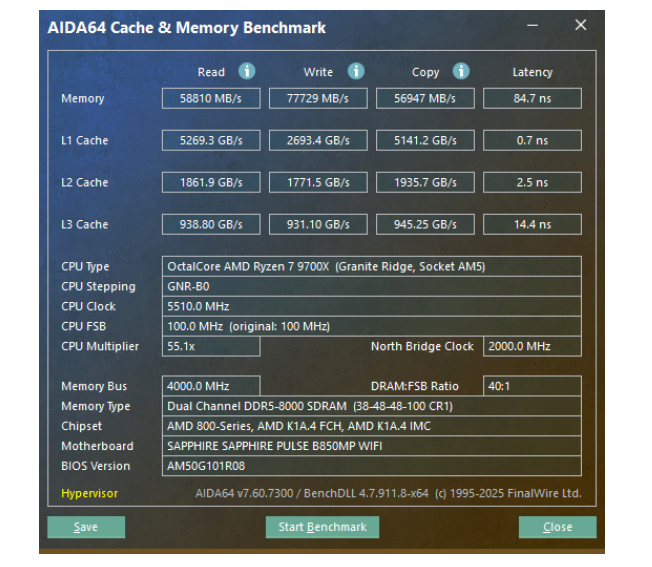
Task: Click the North Bridge Clock value
Action: pyautogui.click(x=532, y=346)
